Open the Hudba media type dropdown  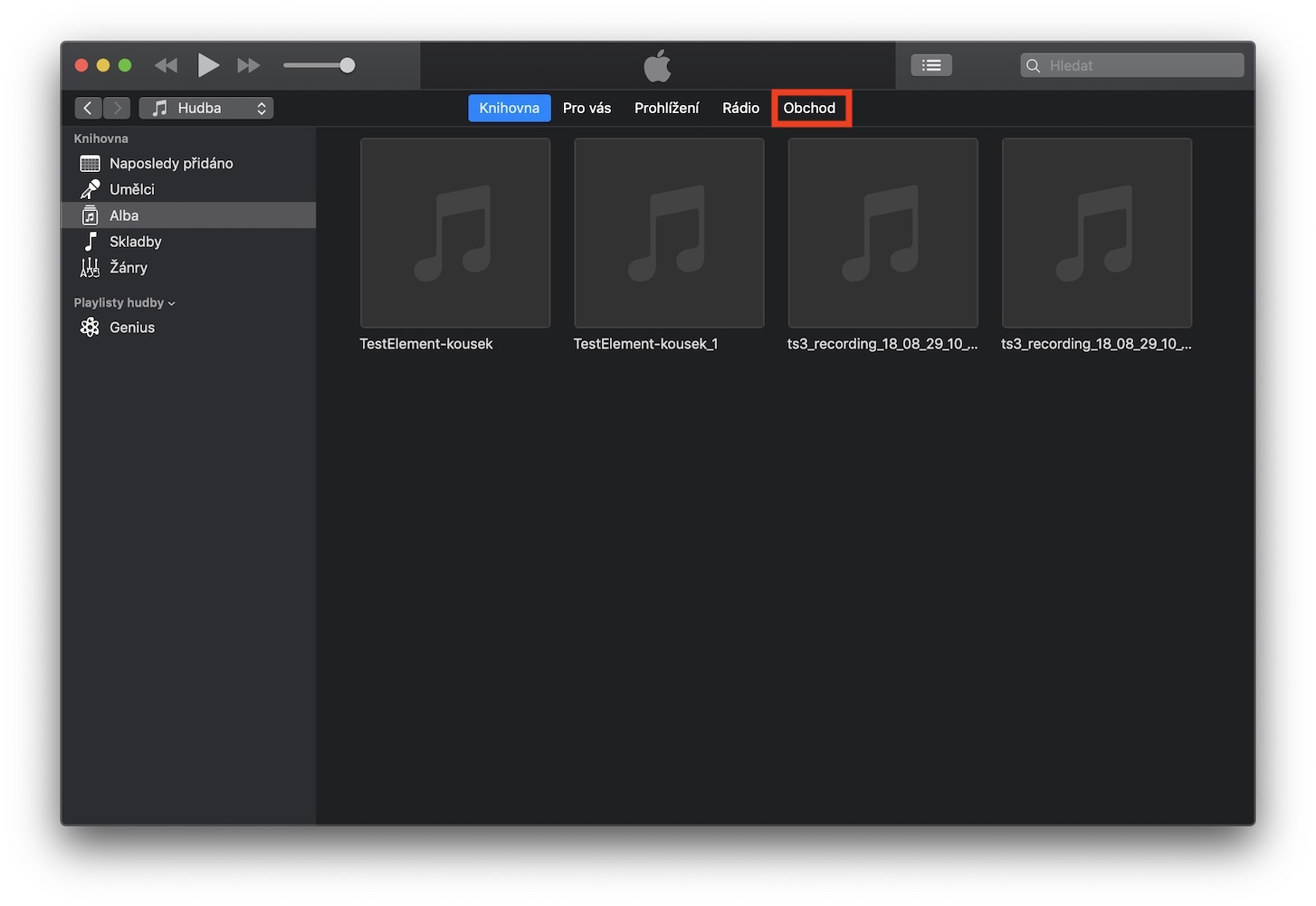point(206,108)
